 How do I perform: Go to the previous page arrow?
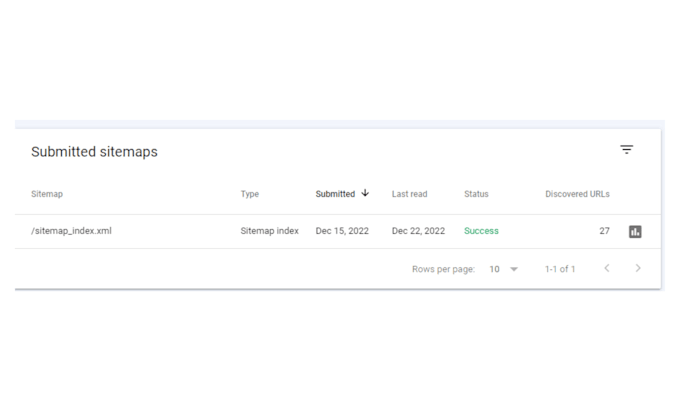[x=607, y=268]
